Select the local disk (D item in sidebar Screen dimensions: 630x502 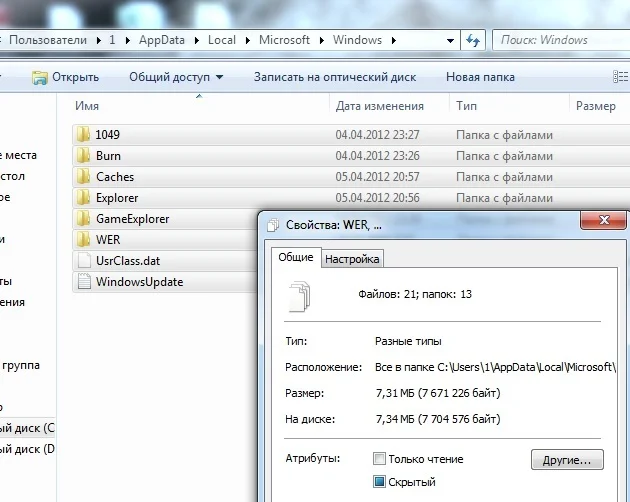pos(27,449)
